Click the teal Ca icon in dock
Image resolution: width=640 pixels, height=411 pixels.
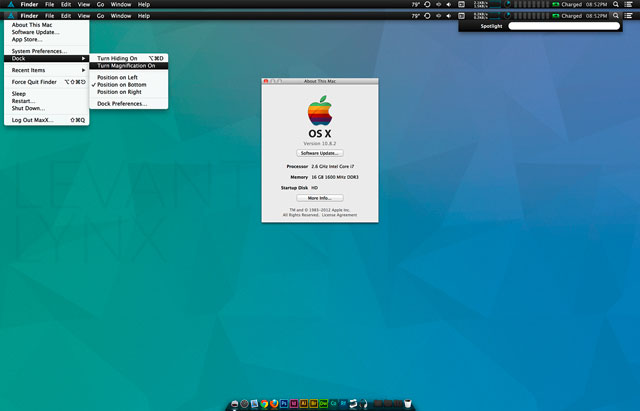click(333, 404)
